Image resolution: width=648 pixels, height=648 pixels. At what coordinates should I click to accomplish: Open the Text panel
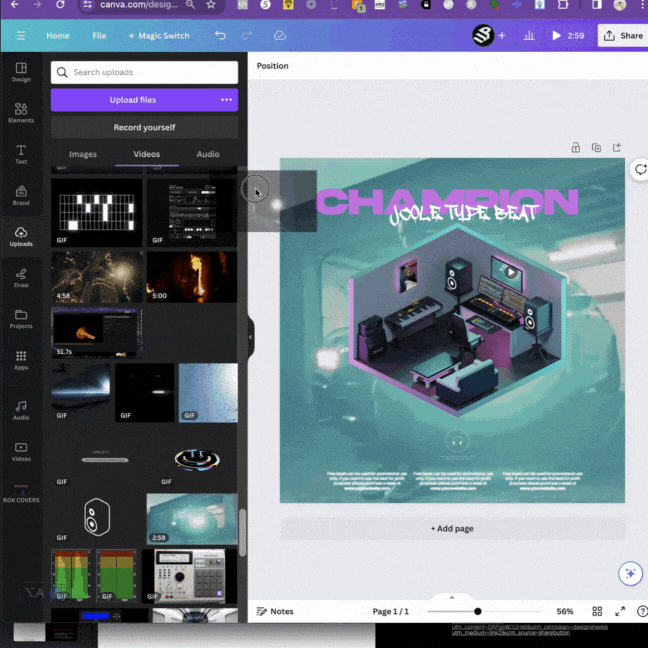(21, 154)
